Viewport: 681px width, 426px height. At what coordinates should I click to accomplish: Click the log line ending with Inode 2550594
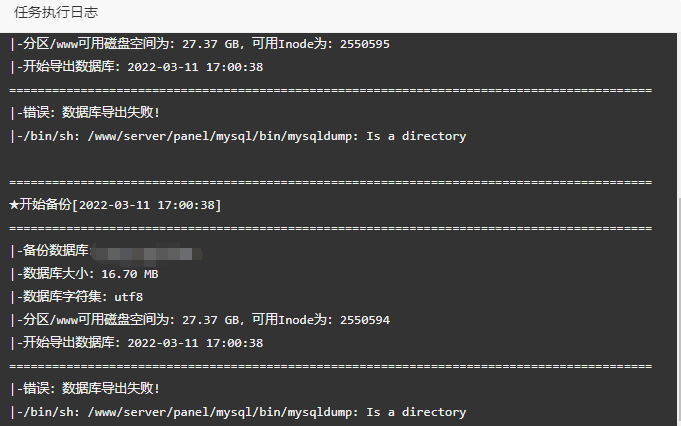[200, 320]
